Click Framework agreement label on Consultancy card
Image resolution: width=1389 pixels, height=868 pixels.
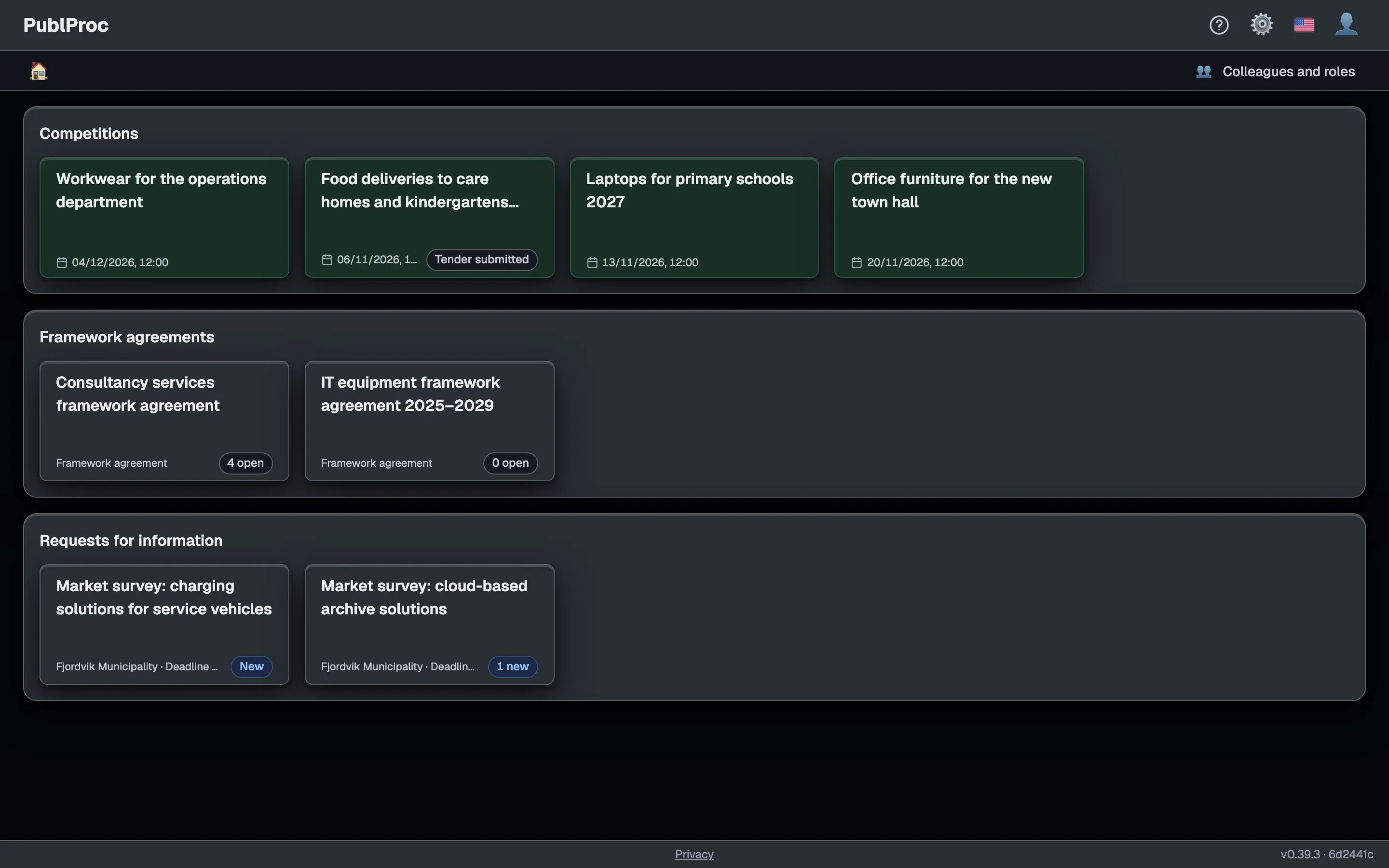tap(111, 463)
